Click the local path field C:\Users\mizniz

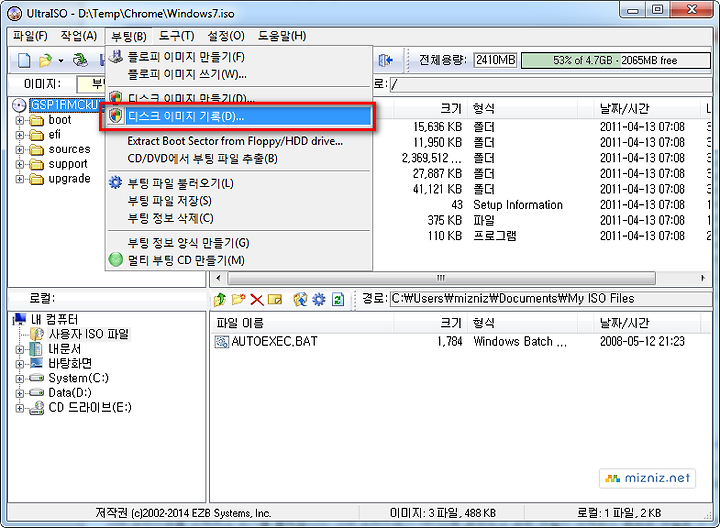[x=550, y=299]
